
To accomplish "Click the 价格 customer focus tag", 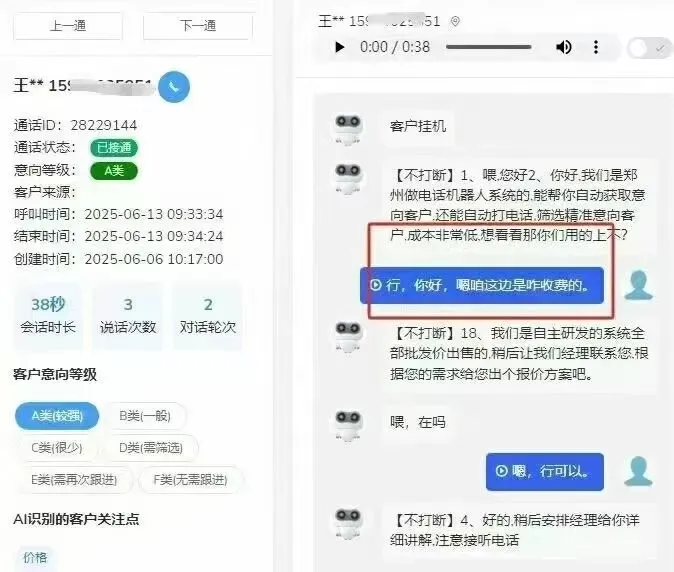I will 35,557.
